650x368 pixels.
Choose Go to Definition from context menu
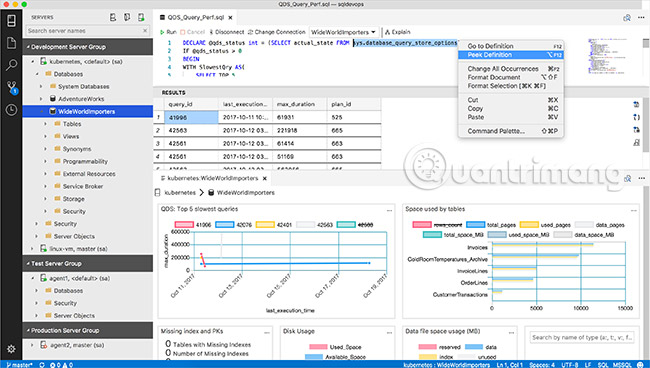point(511,46)
